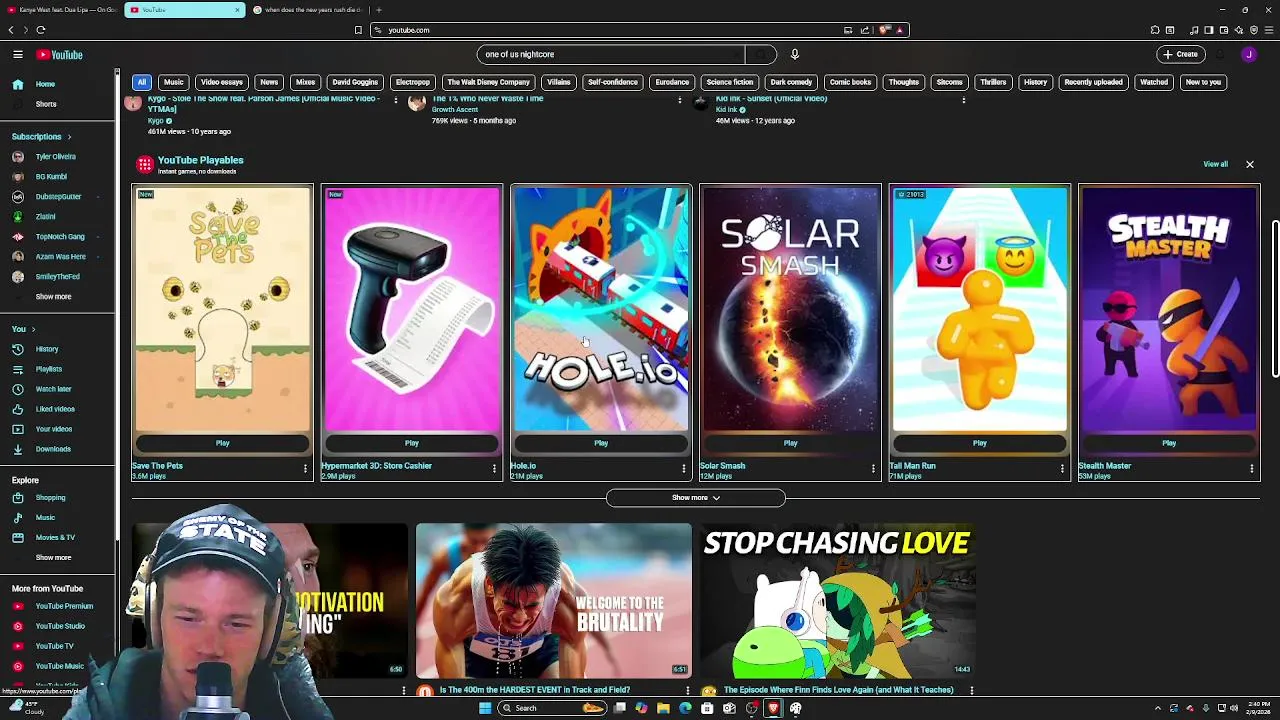Viewport: 1280px width, 720px height.
Task: Play the Save The Pets game
Action: (222, 443)
